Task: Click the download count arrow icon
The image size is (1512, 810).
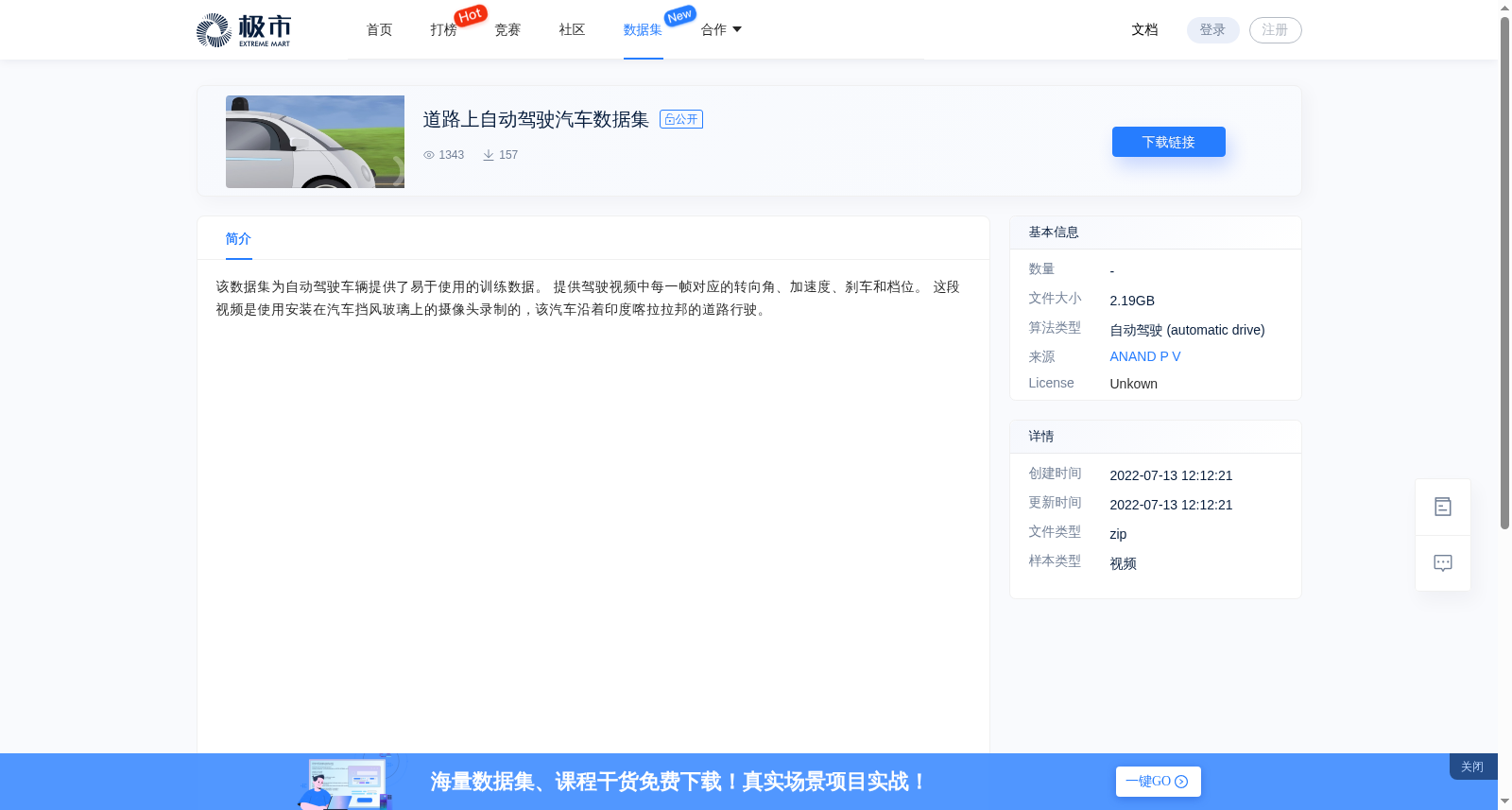Action: (x=489, y=155)
